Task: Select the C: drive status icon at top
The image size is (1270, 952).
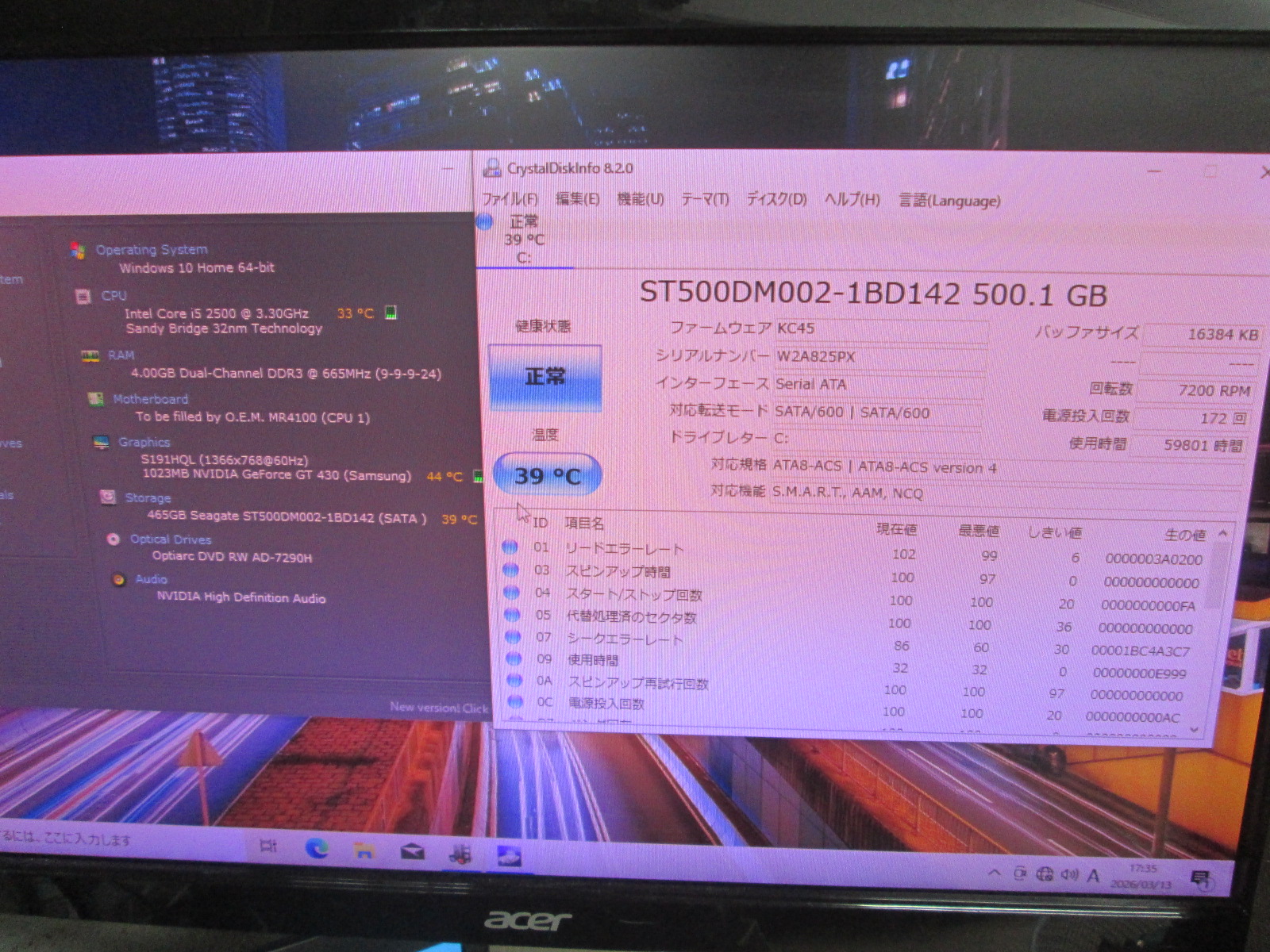Action: [x=485, y=222]
